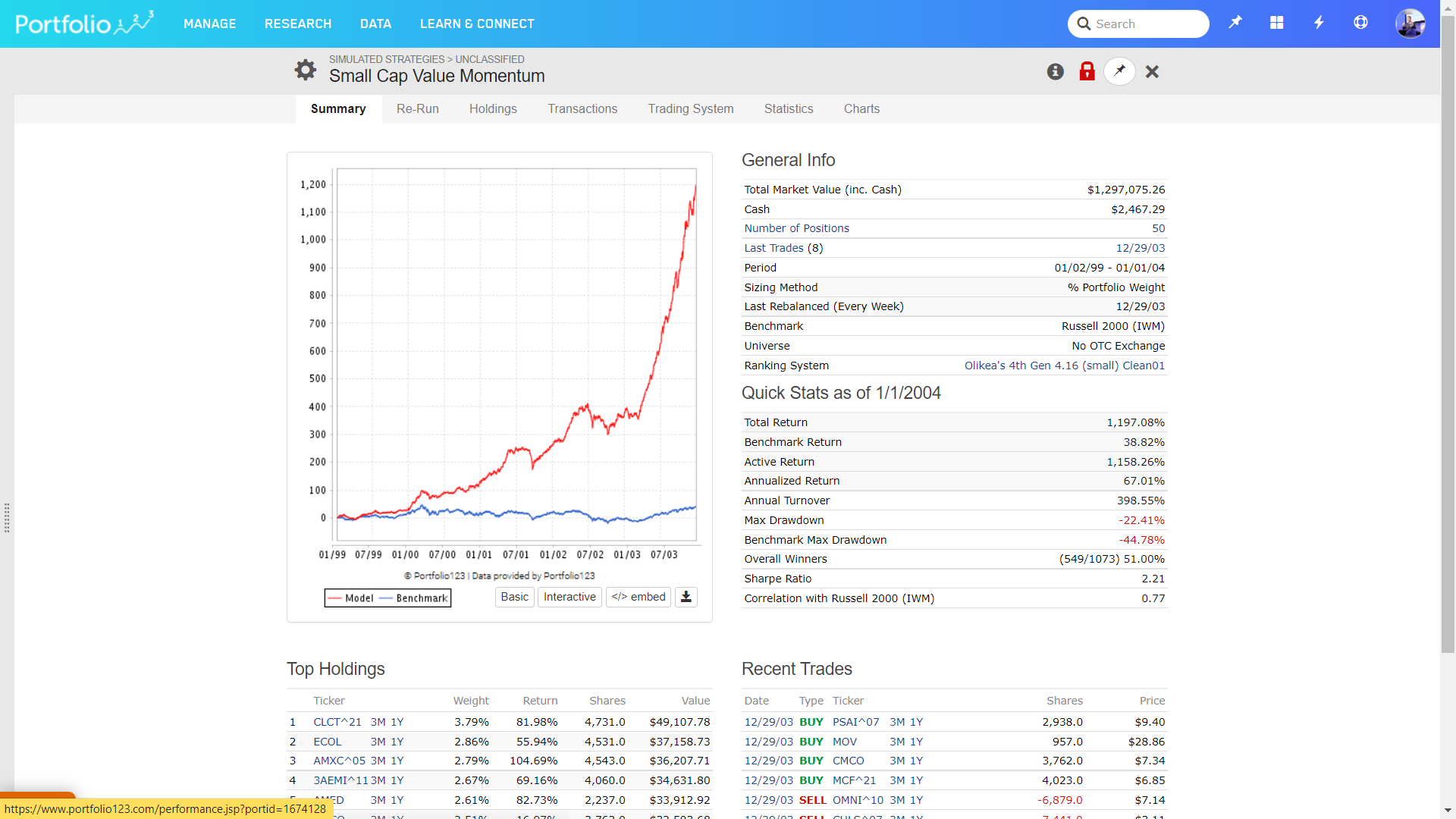This screenshot has width=1456, height=819.
Task: Click the pushpin icon in top navigation
Action: coord(1235,23)
